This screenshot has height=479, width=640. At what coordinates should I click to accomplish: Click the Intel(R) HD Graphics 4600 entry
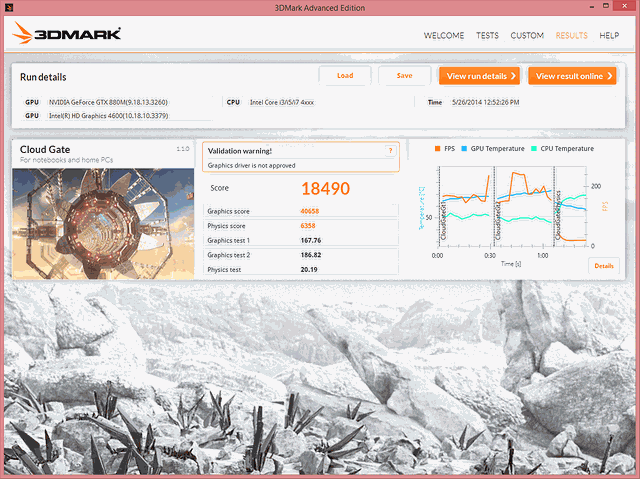109,116
